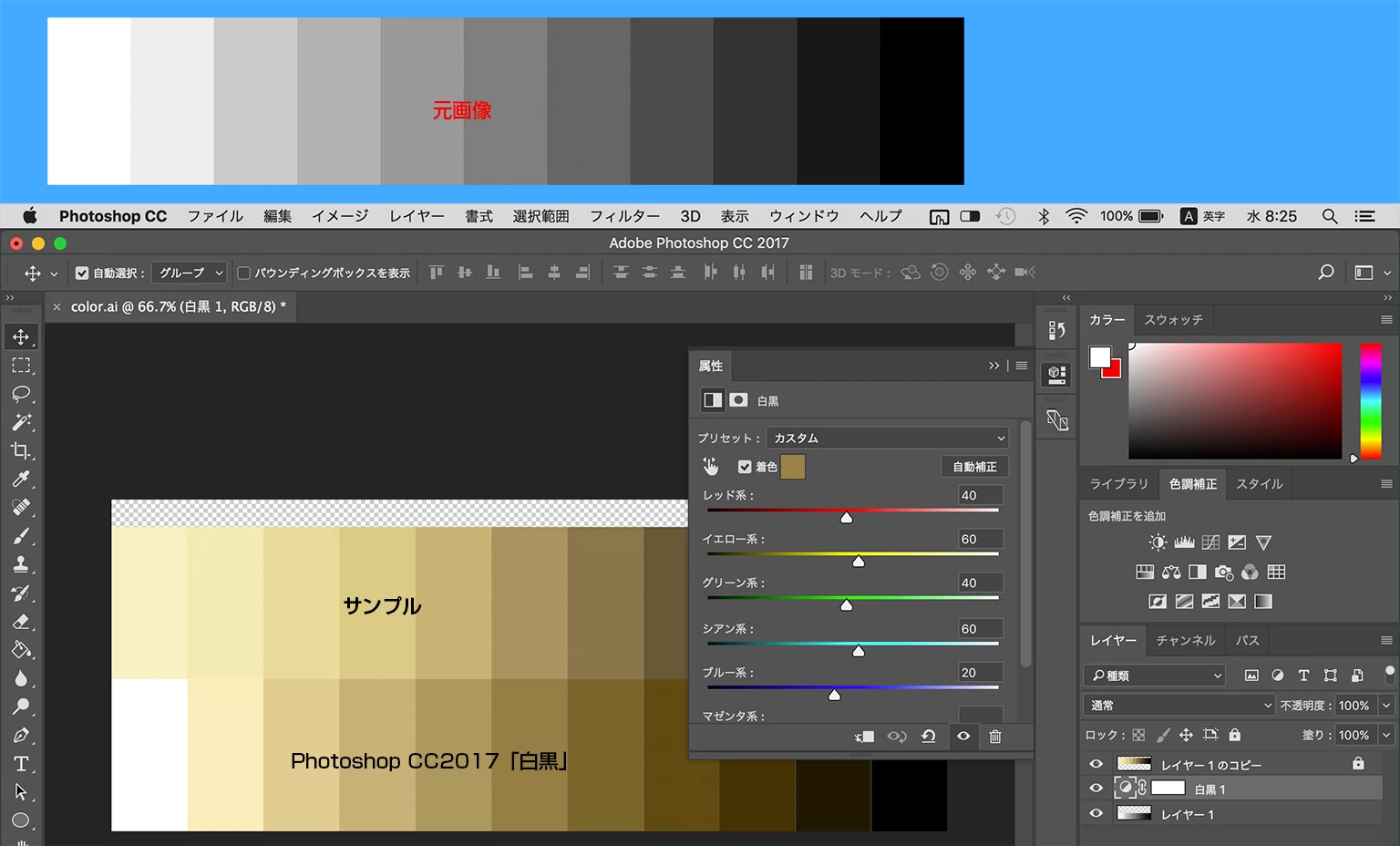Click the layer mask icon in Properties
This screenshot has height=846, width=1400.
[739, 400]
